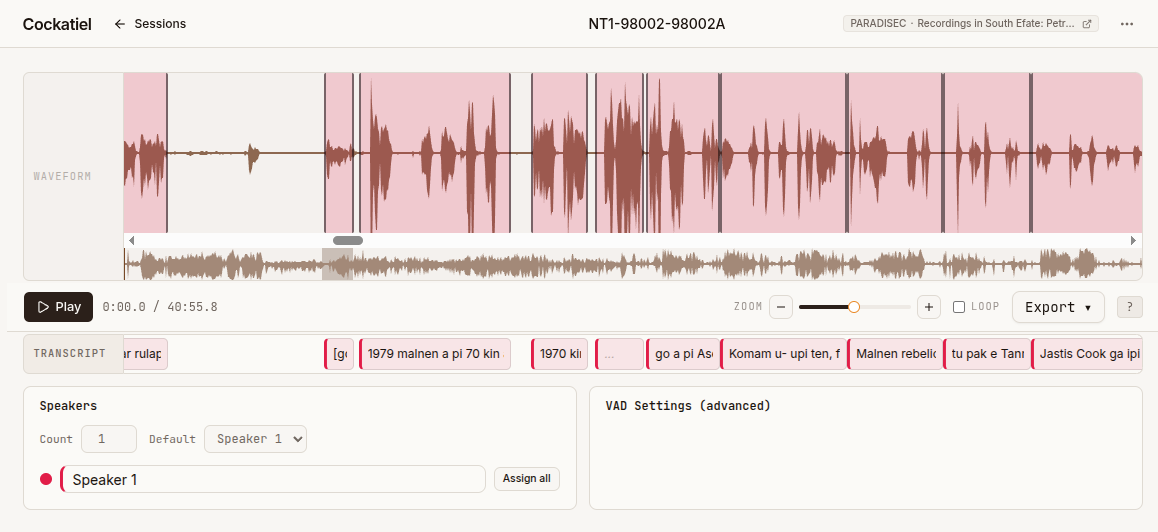This screenshot has width=1158, height=532.
Task: Select transcript segment 'Komam u- upi ten, f'
Action: pos(783,354)
